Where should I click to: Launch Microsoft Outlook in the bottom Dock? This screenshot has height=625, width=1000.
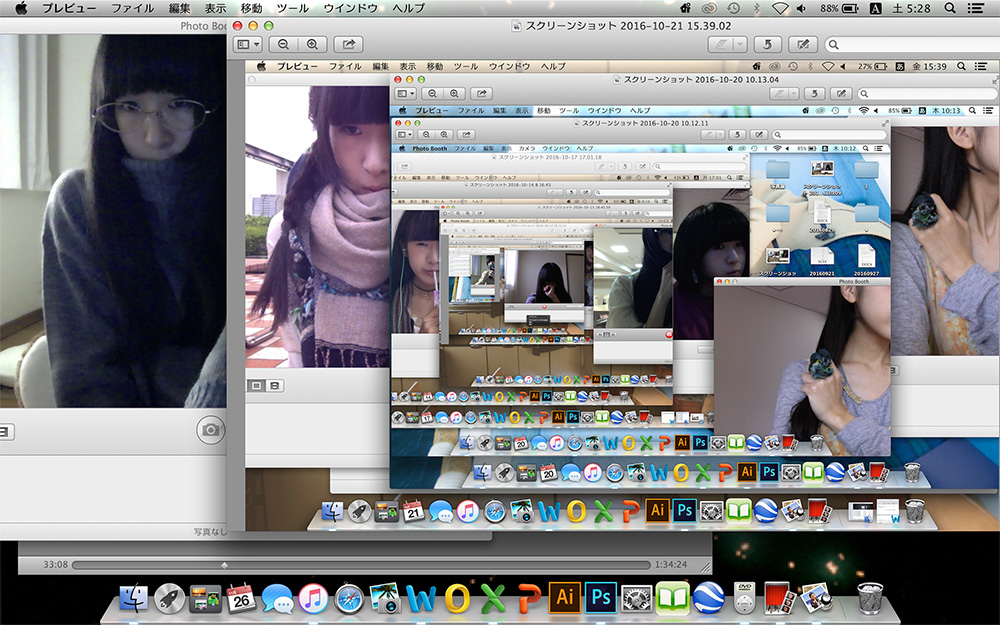coord(457,599)
